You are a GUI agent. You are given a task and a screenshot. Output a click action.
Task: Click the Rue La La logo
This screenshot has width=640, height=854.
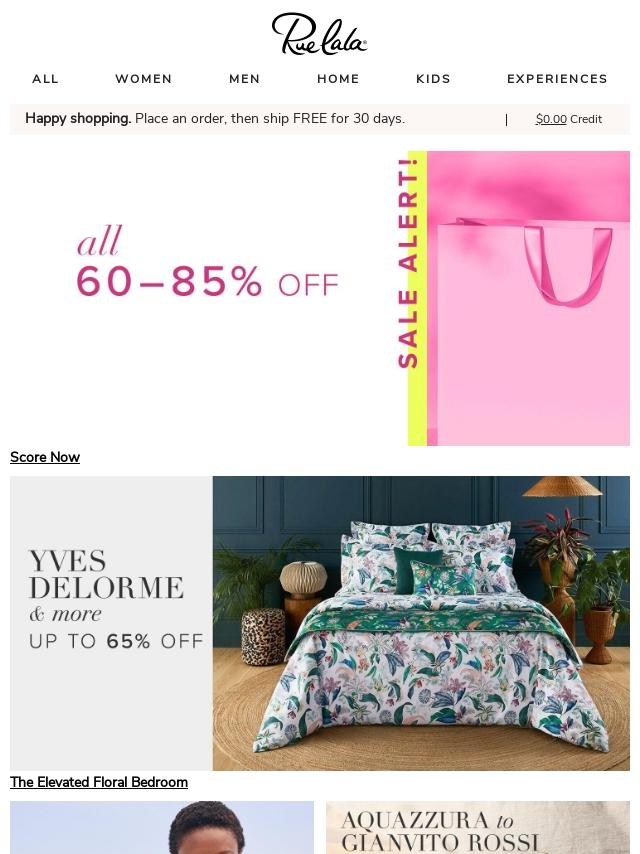(319, 34)
